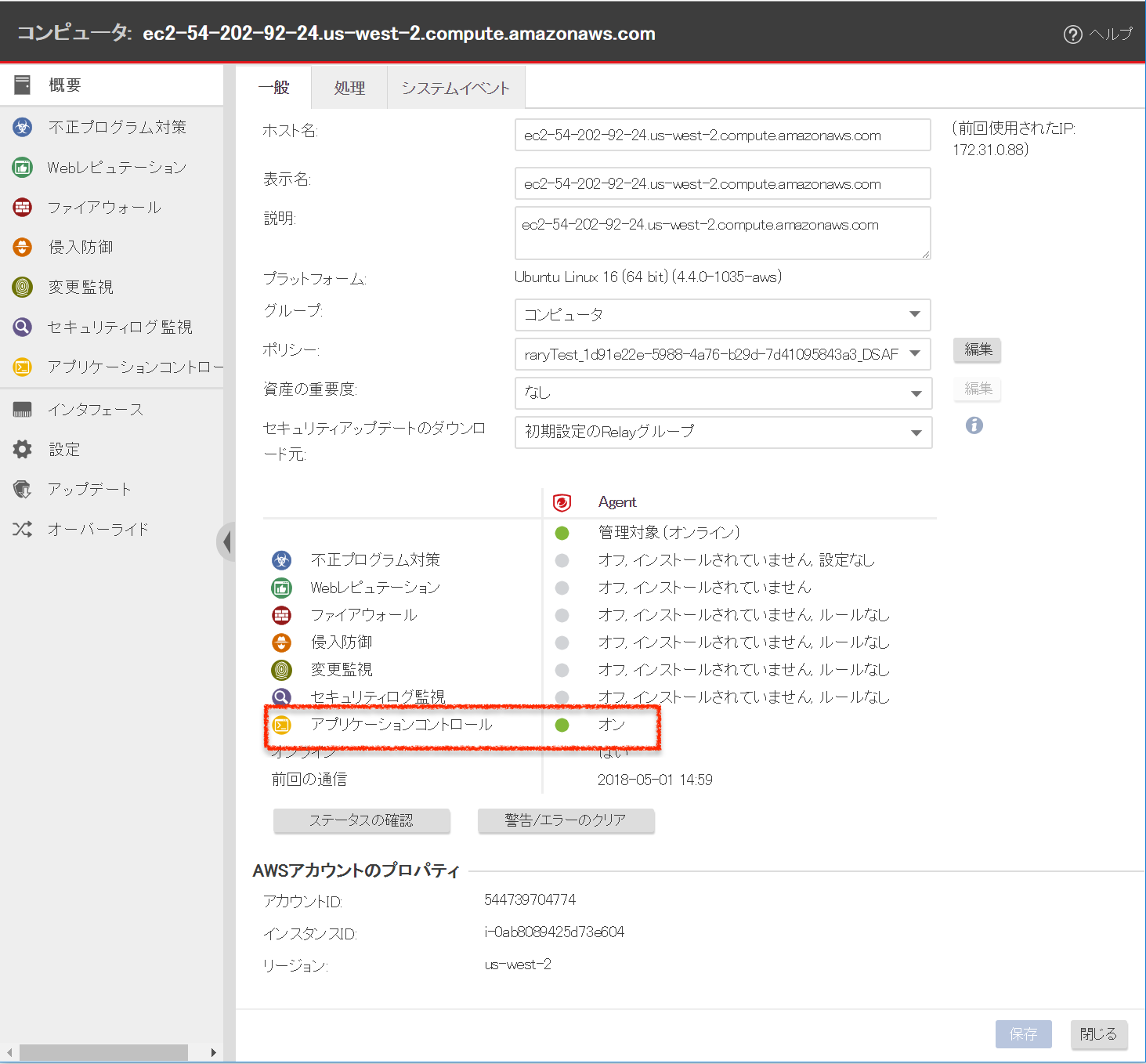
Task: Open the ヘルプ question mark icon
Action: (x=1072, y=34)
